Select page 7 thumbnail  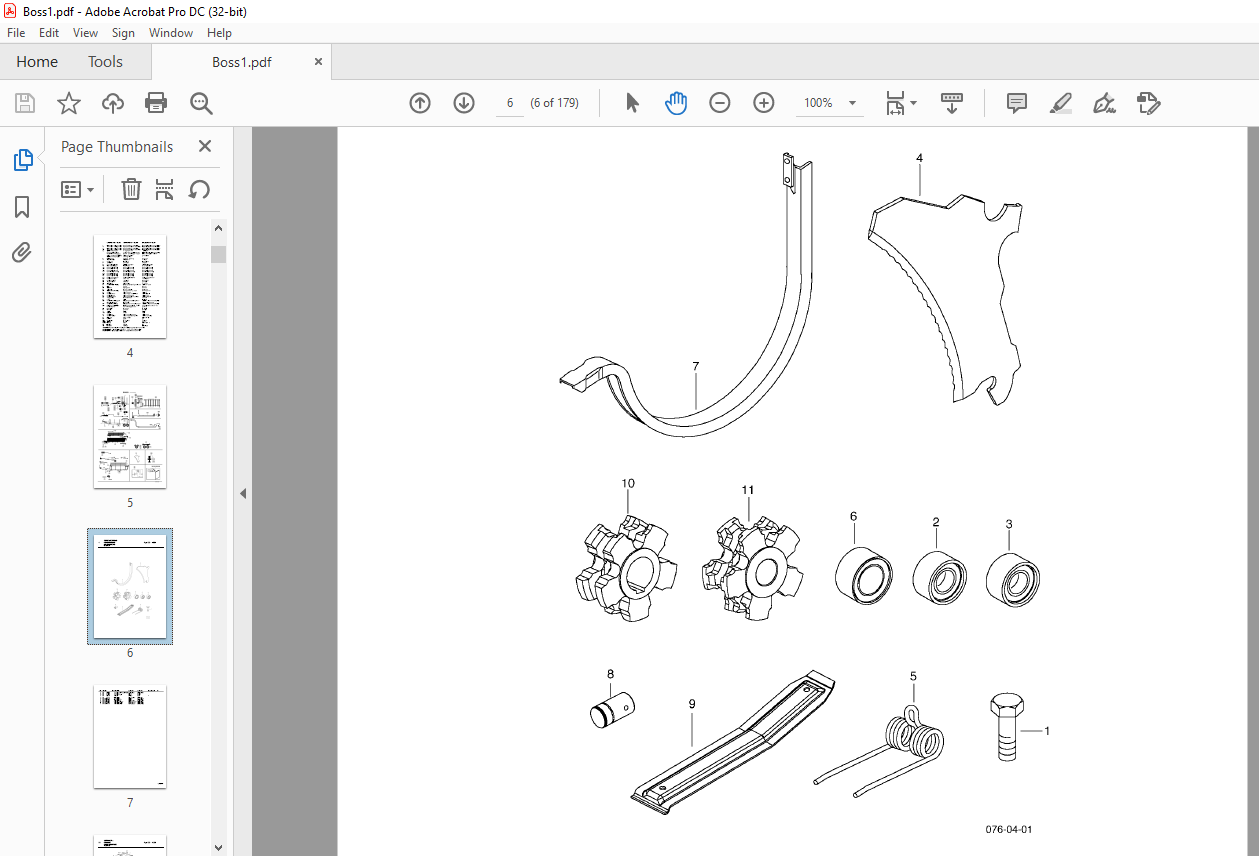tap(130, 737)
